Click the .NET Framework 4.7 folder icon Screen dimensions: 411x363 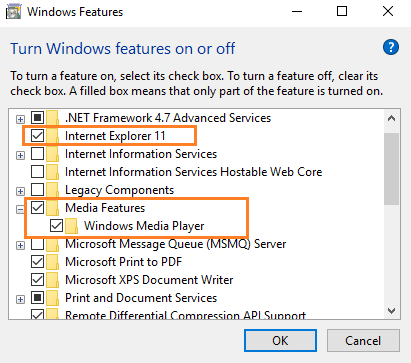click(53, 118)
